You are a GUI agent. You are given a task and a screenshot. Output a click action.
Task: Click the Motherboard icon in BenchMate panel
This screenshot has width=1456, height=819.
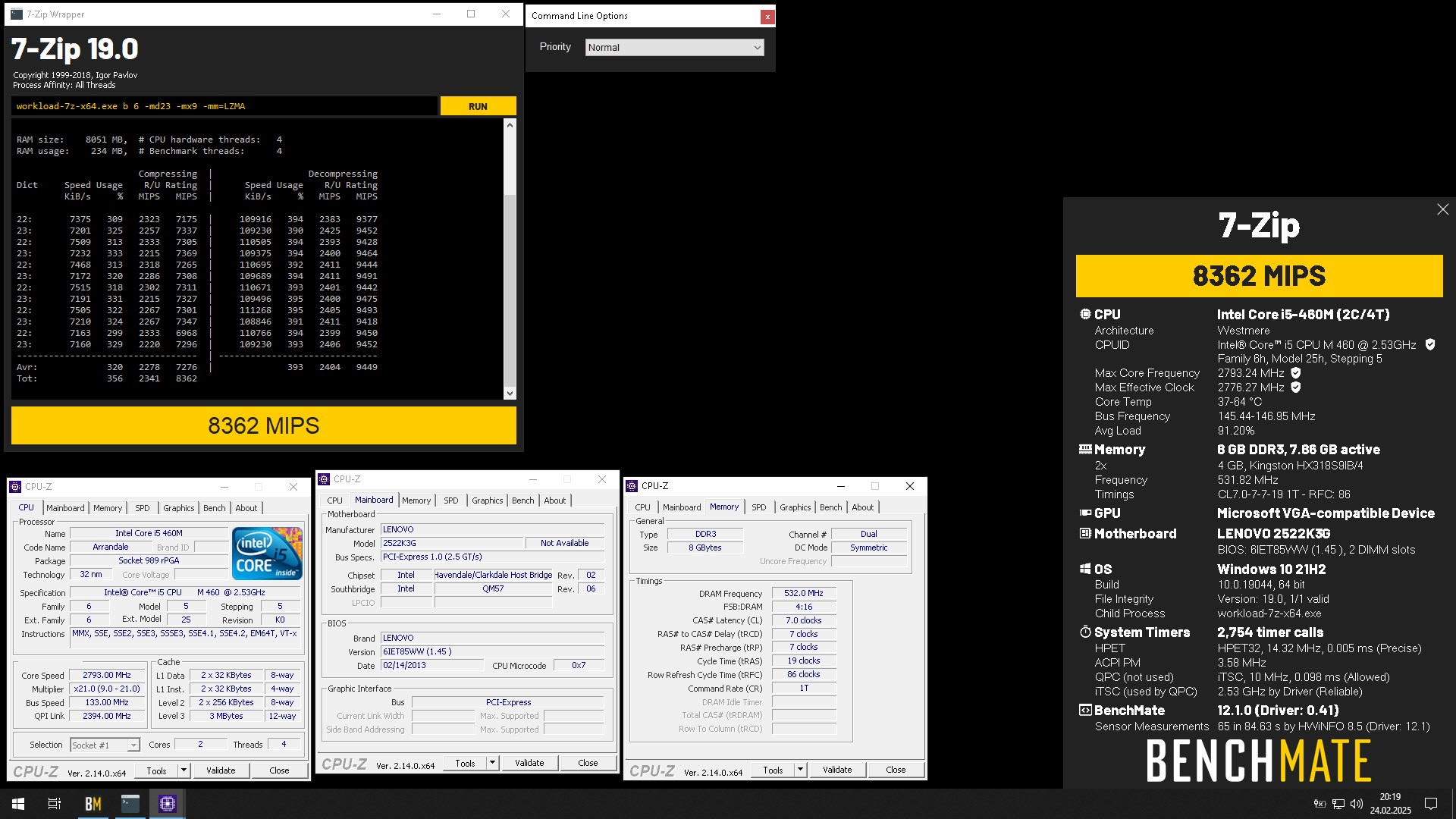pyautogui.click(x=1085, y=534)
